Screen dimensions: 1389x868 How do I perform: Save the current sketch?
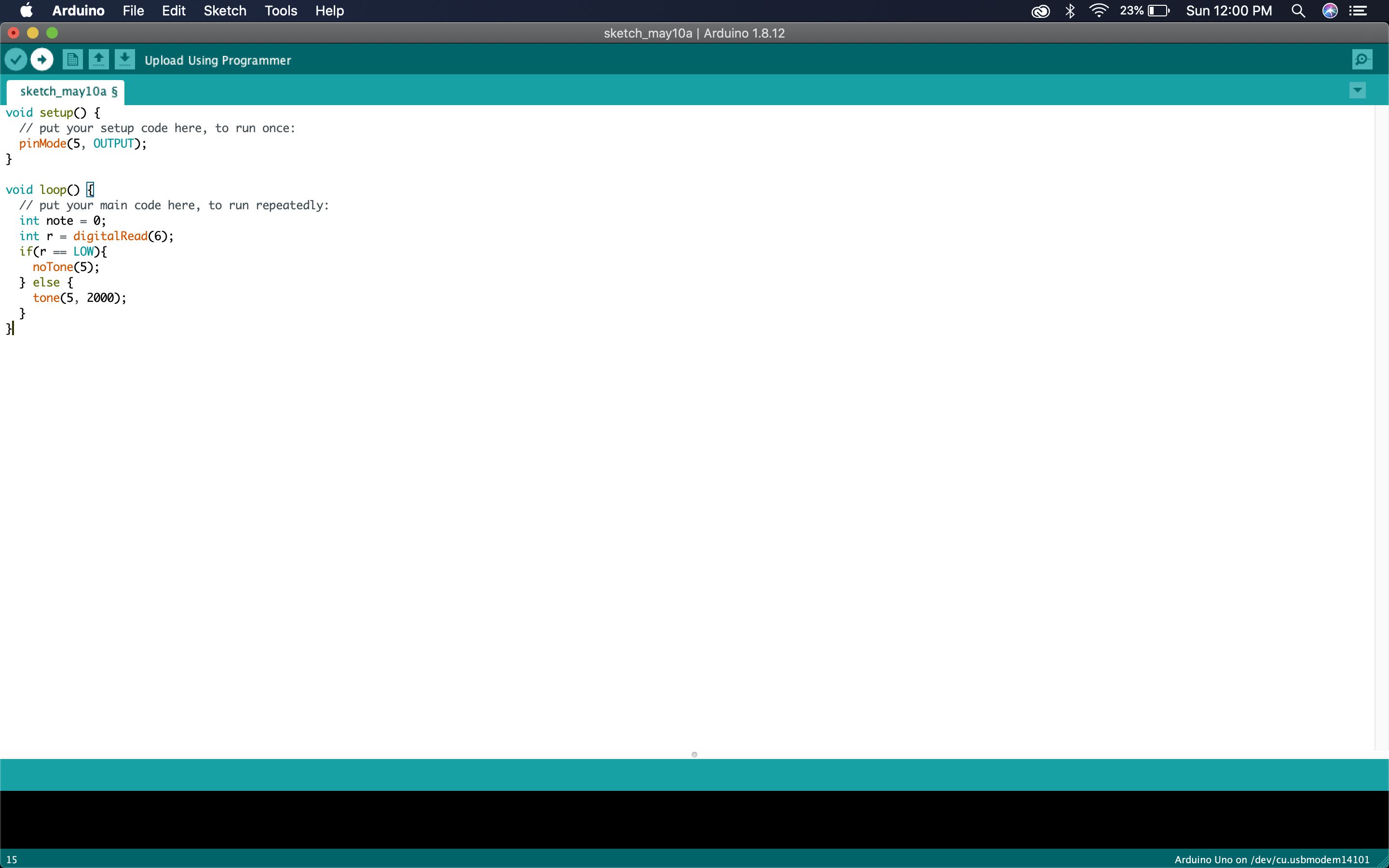[125, 59]
